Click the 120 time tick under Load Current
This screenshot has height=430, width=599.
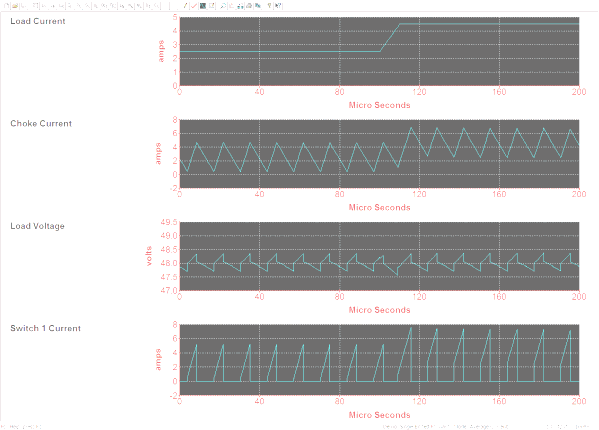pos(419,92)
